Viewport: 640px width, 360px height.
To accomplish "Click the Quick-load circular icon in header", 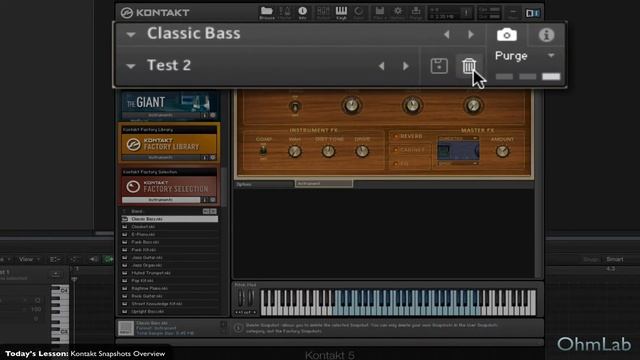I will coord(359,12).
